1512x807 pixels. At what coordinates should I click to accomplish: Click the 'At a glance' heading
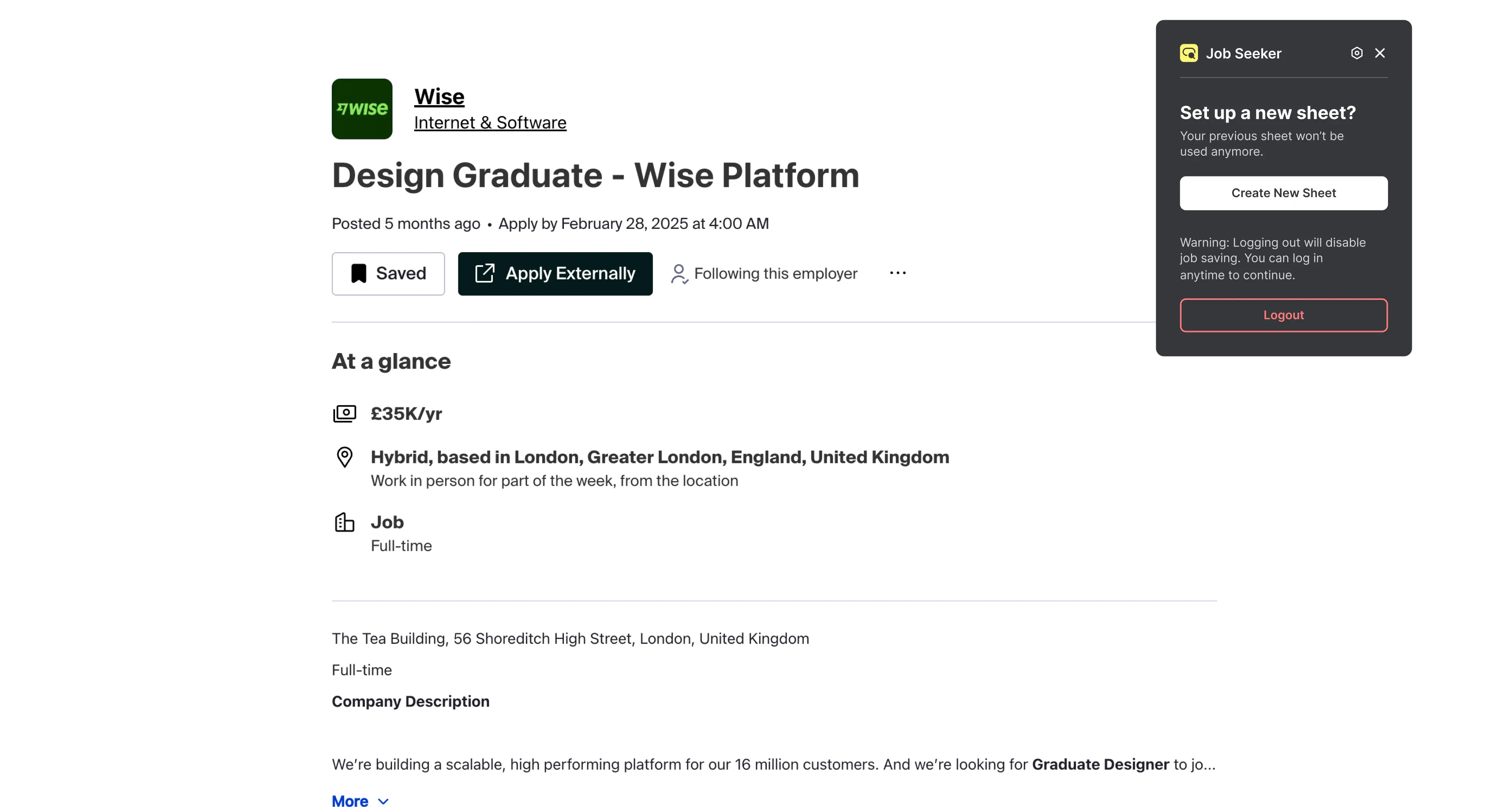click(391, 361)
